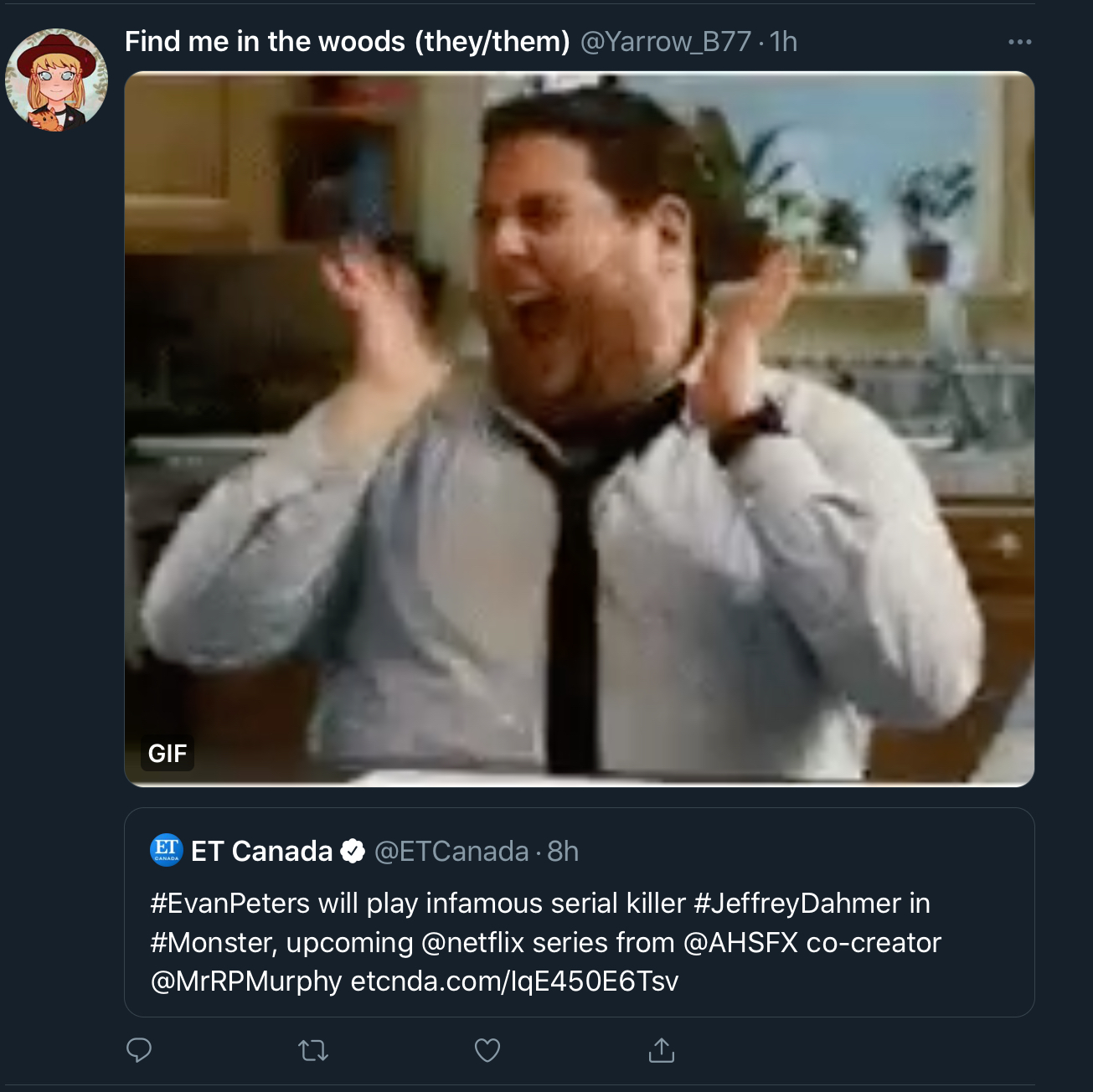Open the 8h quoted tweet timestamp

click(563, 851)
